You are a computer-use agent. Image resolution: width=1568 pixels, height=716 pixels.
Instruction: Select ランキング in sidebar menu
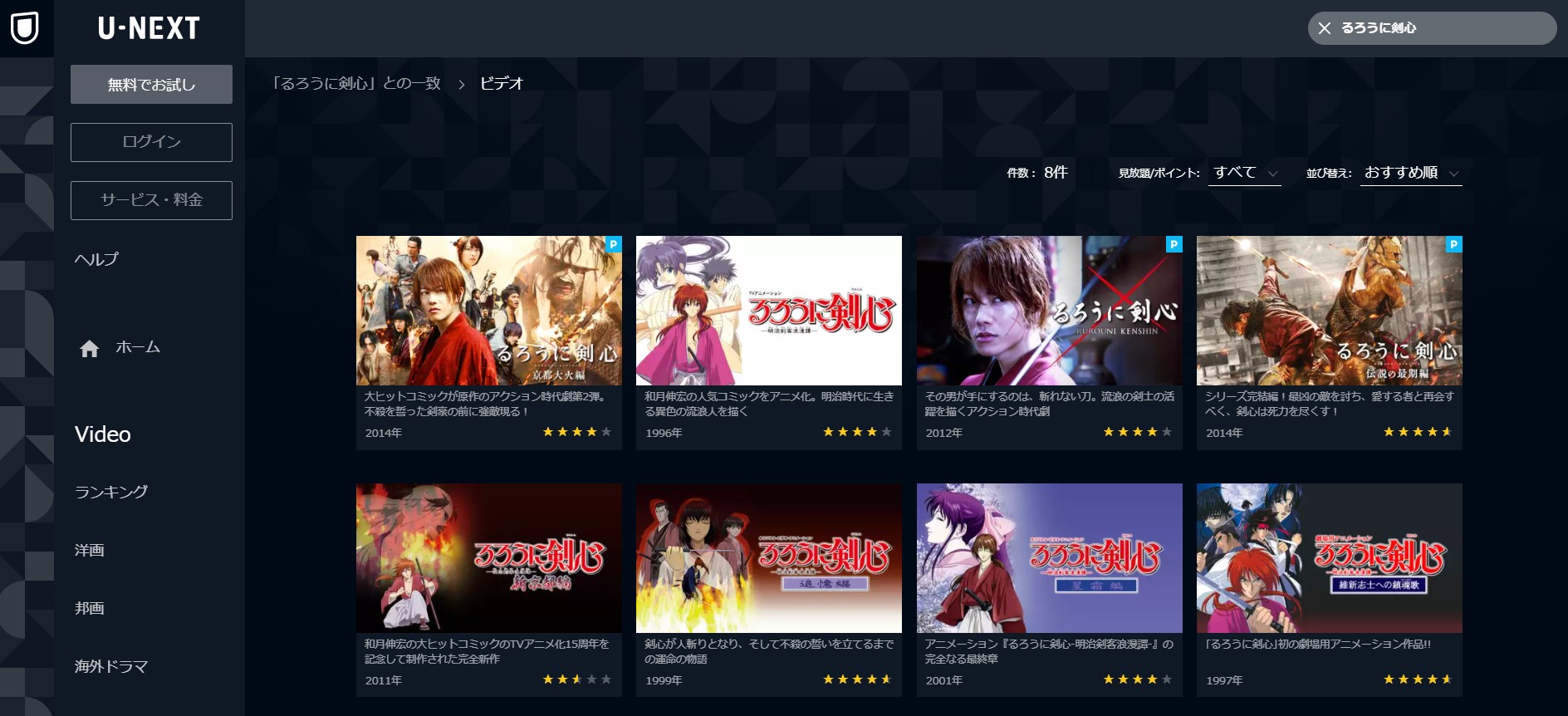(x=111, y=492)
